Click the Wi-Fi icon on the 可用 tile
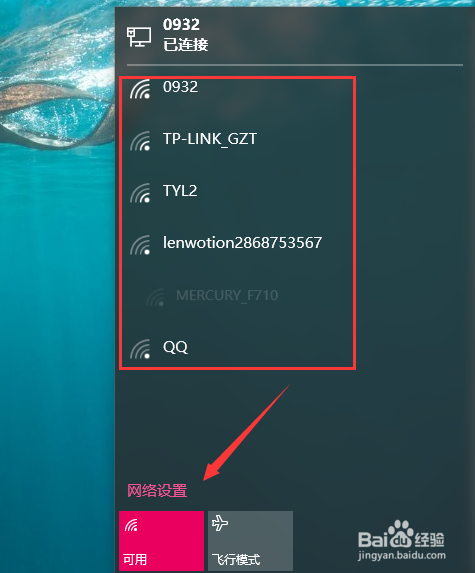 click(x=131, y=525)
